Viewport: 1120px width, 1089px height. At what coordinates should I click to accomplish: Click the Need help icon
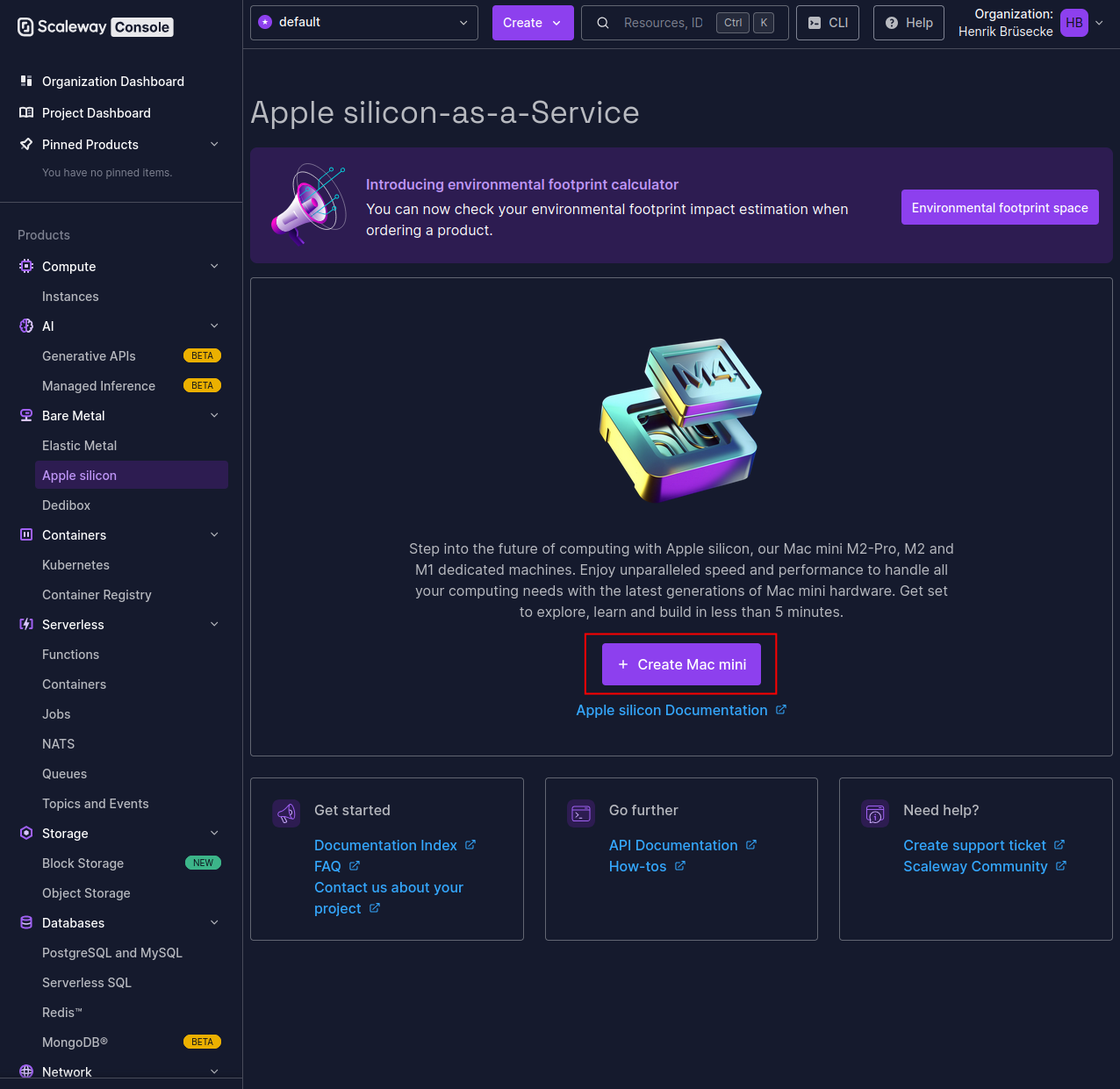point(875,813)
